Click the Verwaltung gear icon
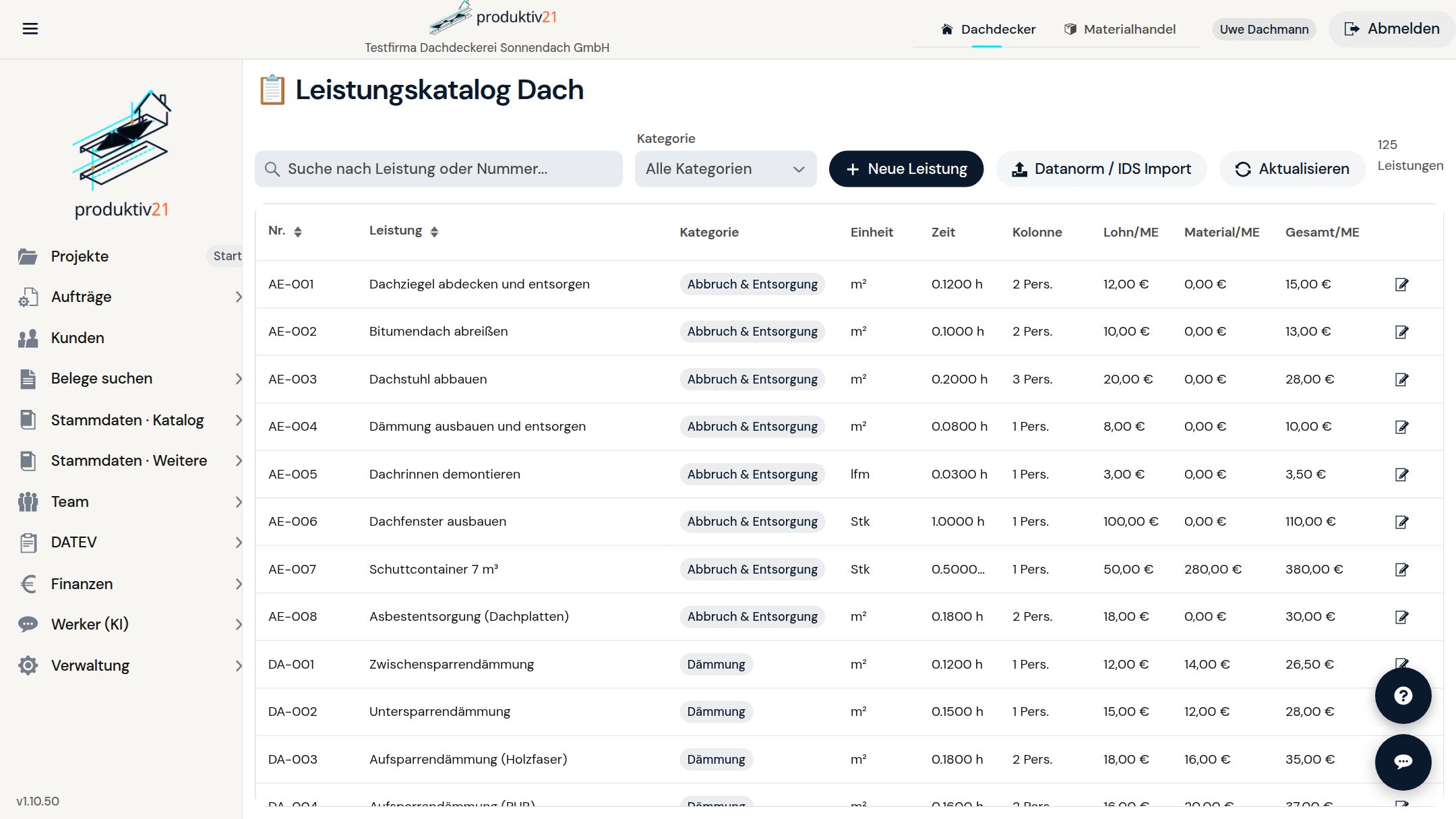Viewport: 1456px width, 819px height. (x=28, y=665)
